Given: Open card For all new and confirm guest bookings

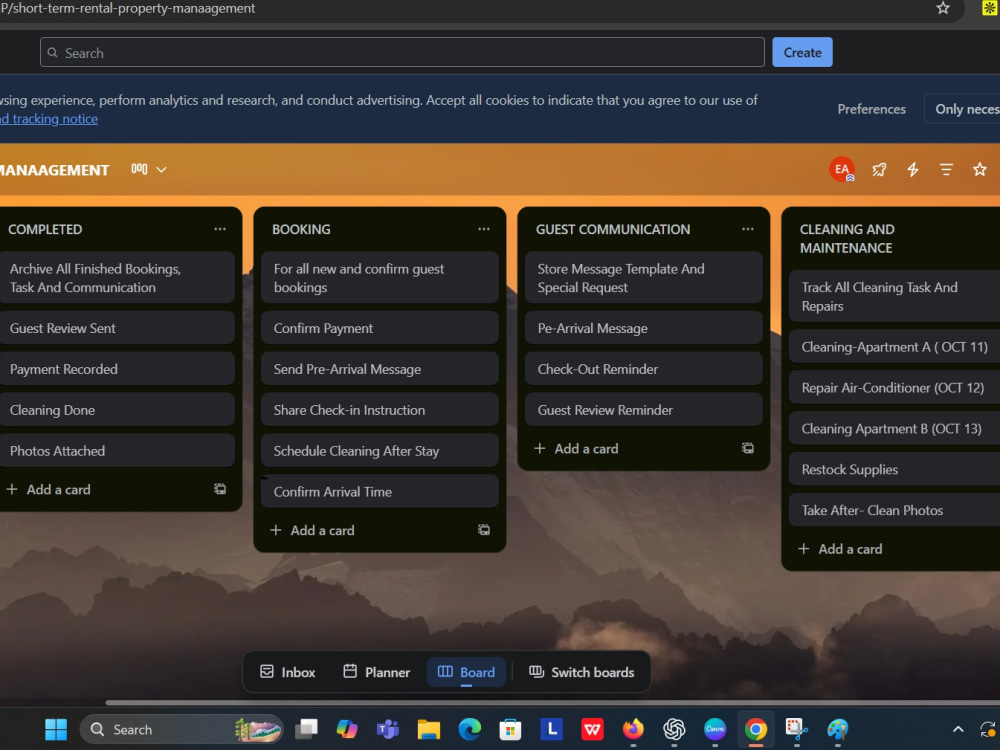Looking at the screenshot, I should point(379,277).
